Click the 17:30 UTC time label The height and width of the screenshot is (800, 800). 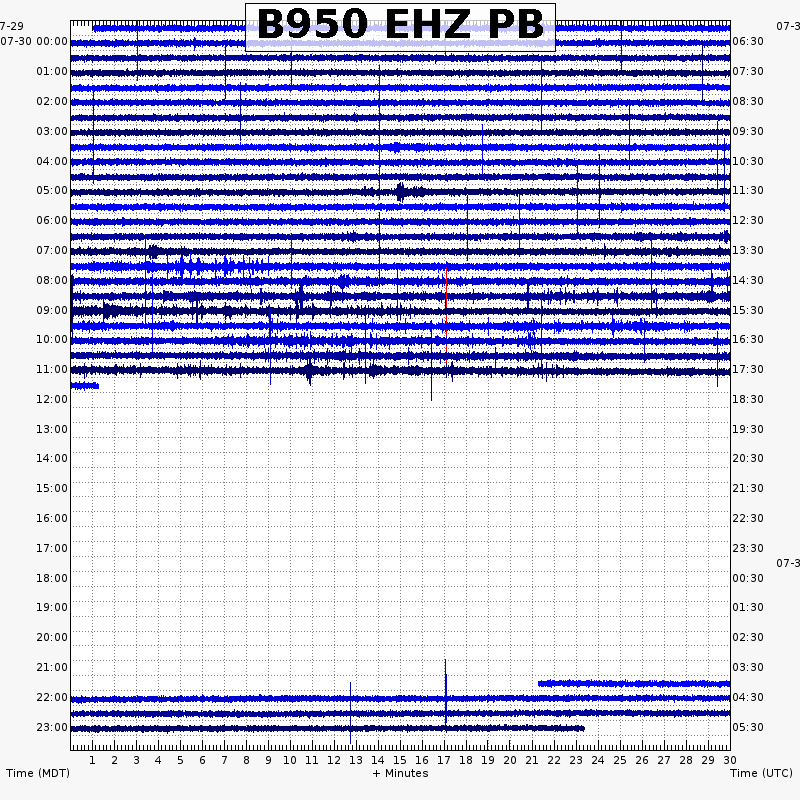coord(748,369)
